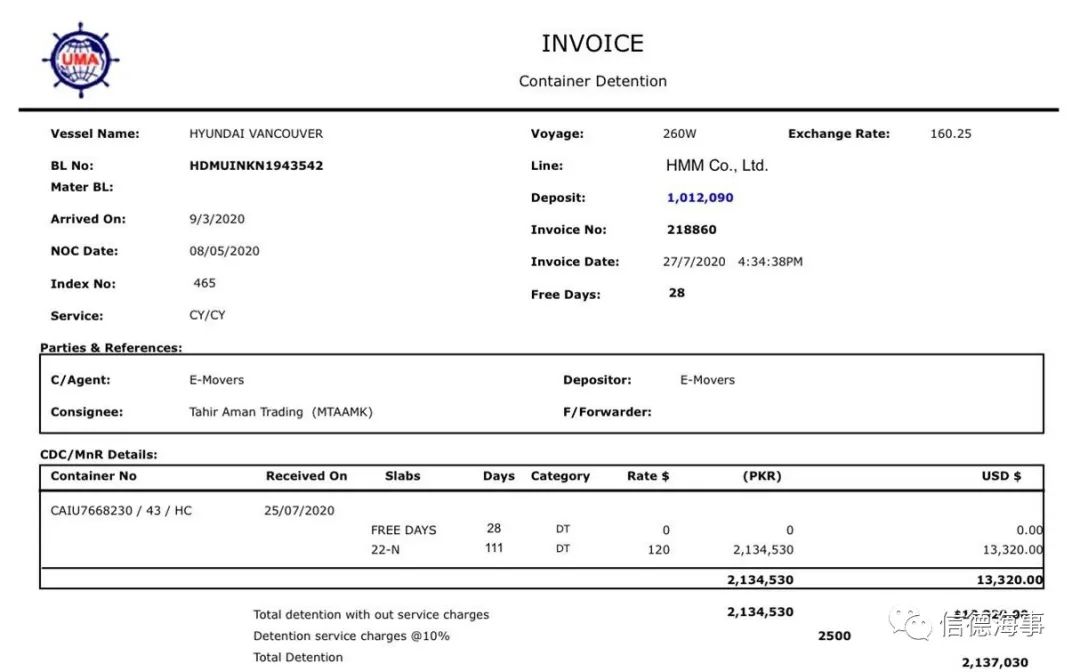The width and height of the screenshot is (1080, 672).
Task: Select the Parties & References heading
Action: [x=111, y=348]
